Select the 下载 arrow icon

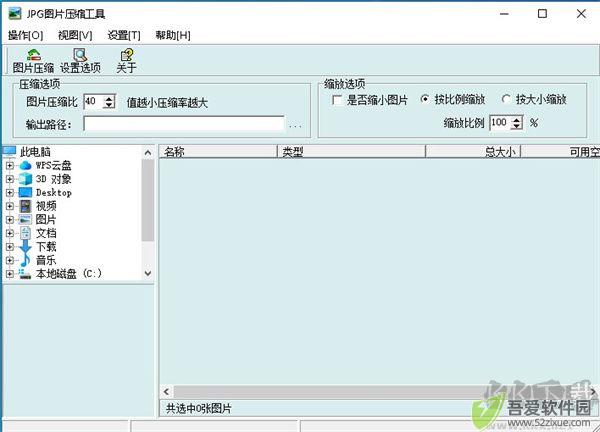(25, 246)
